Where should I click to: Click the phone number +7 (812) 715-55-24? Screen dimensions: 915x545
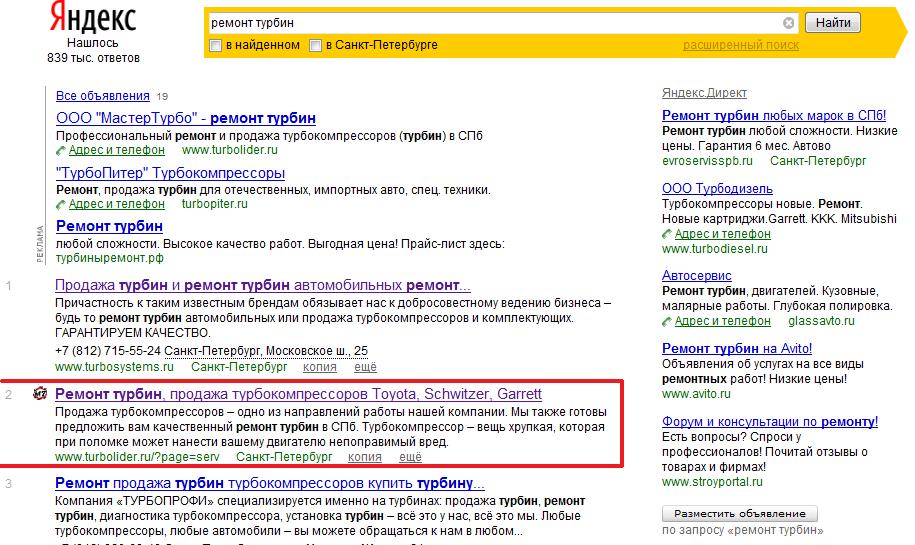pyautogui.click(x=108, y=351)
